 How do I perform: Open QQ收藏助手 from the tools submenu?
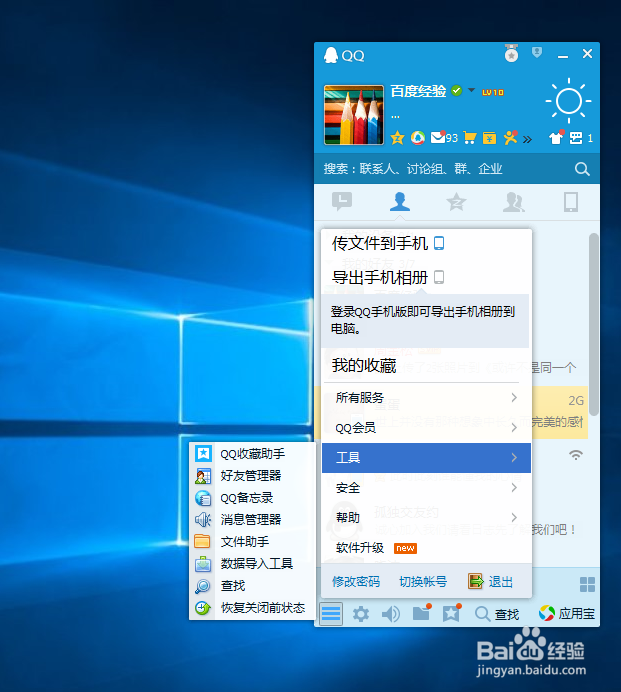252,454
